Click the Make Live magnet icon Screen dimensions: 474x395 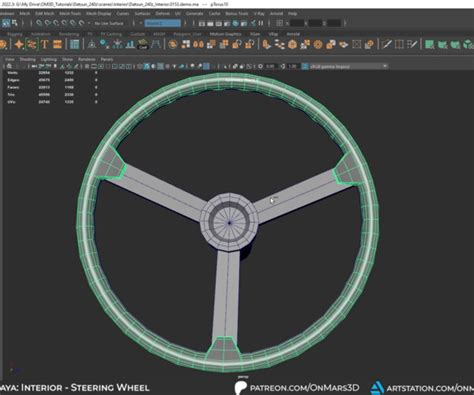[82, 23]
